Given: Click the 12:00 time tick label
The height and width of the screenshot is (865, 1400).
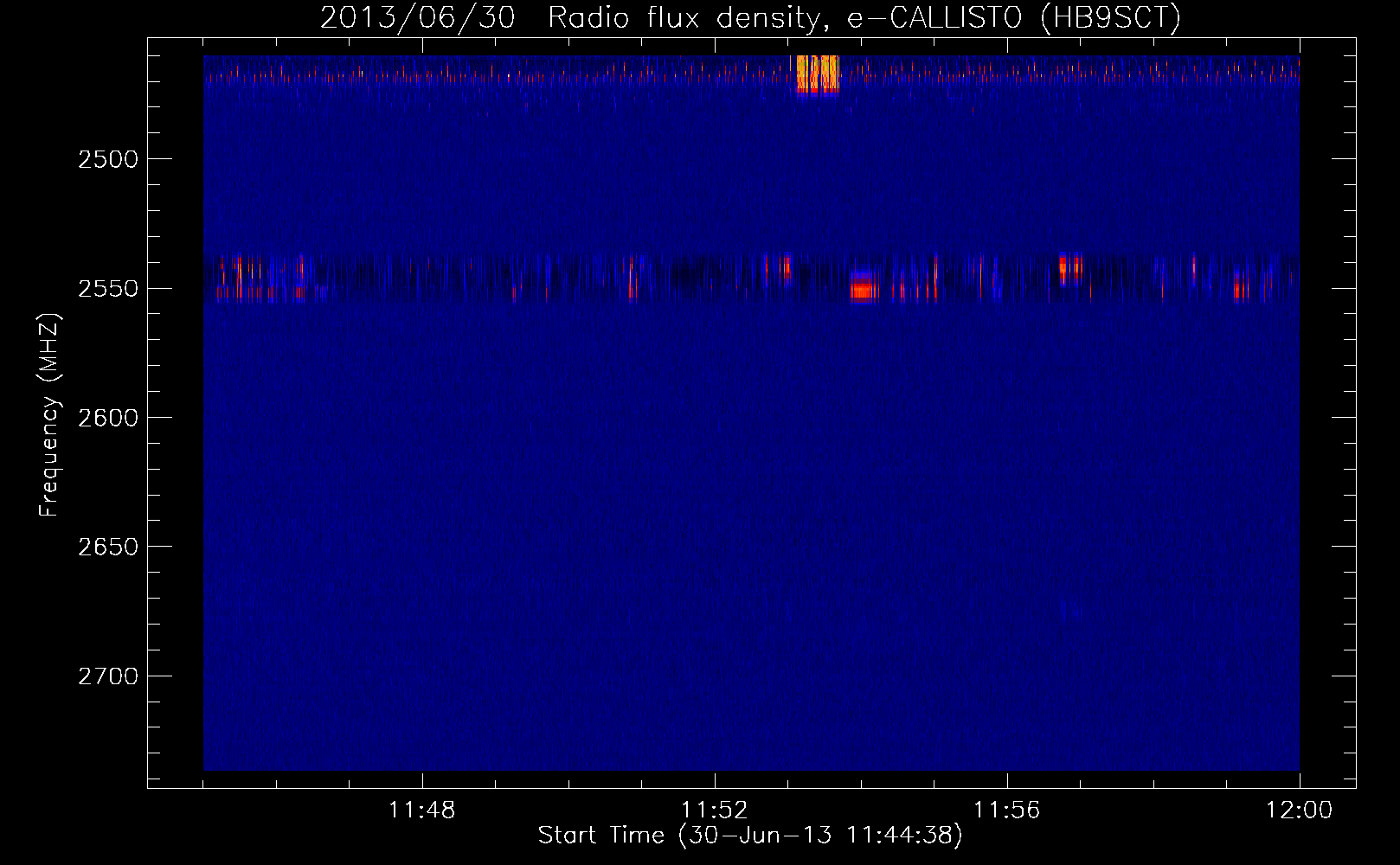Looking at the screenshot, I should coord(1300,811).
